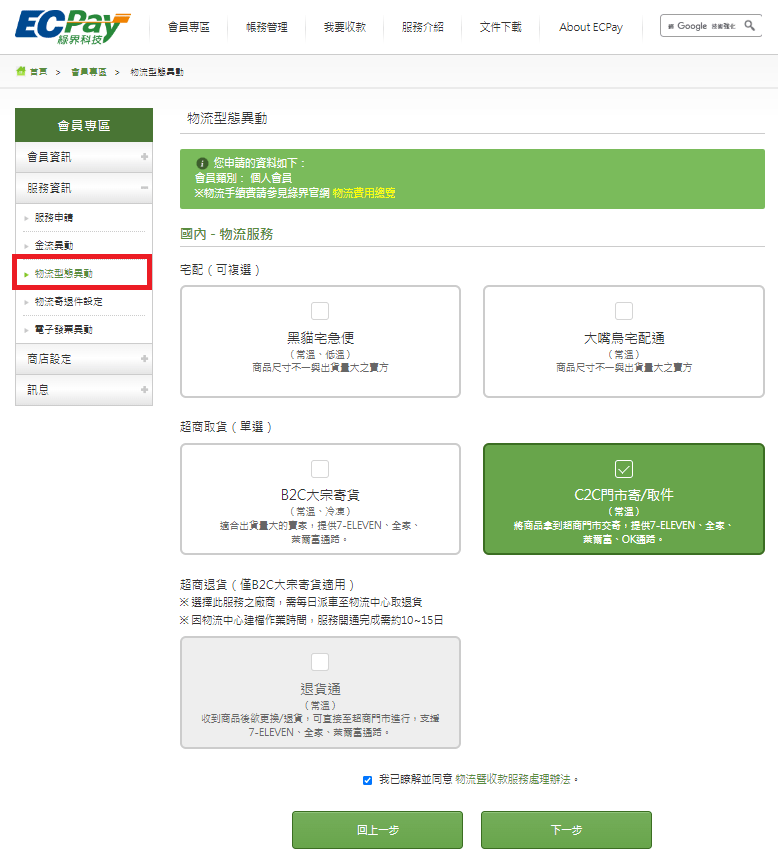Open 我要收款 top menu
Screen dimensions: 778x861
pos(344,27)
